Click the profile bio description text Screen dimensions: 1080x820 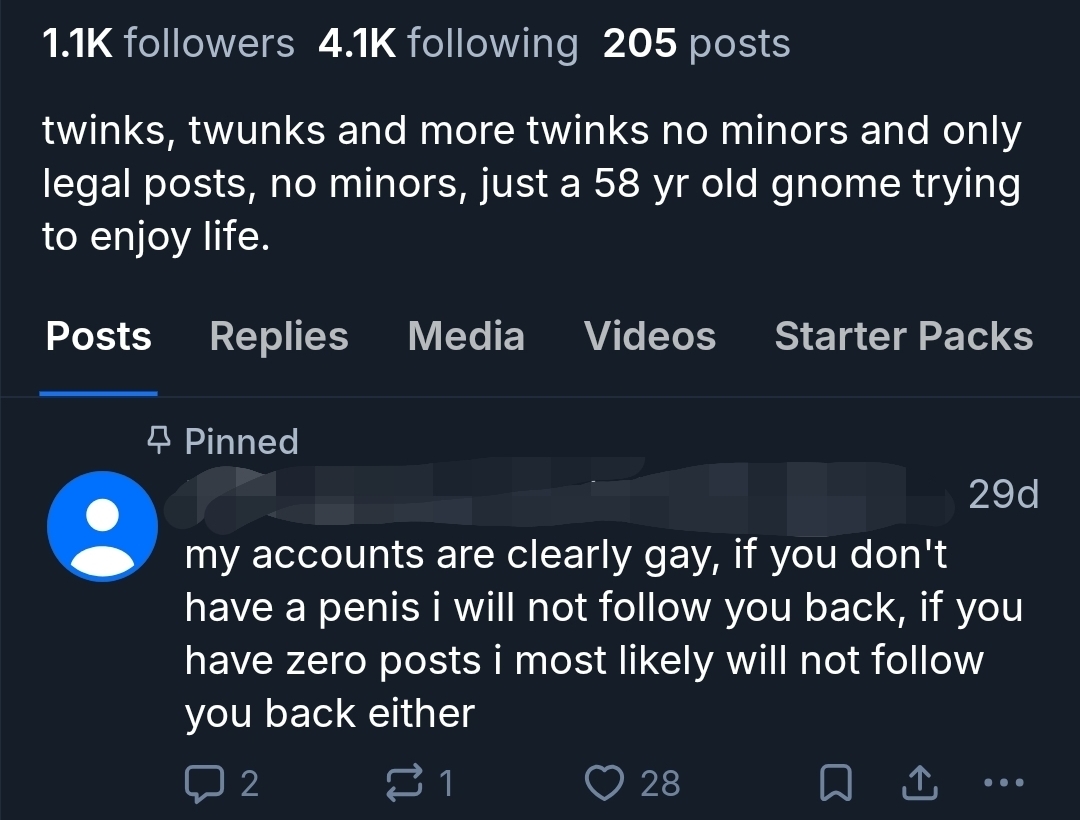click(x=530, y=184)
